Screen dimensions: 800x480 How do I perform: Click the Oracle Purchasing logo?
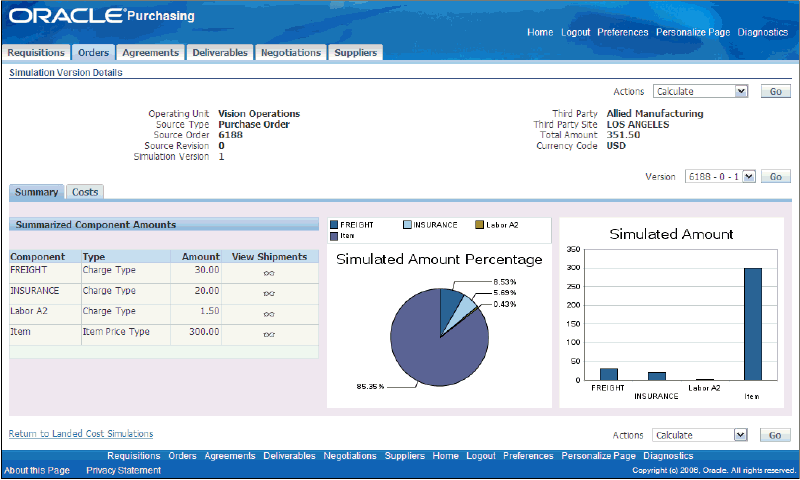tap(102, 15)
